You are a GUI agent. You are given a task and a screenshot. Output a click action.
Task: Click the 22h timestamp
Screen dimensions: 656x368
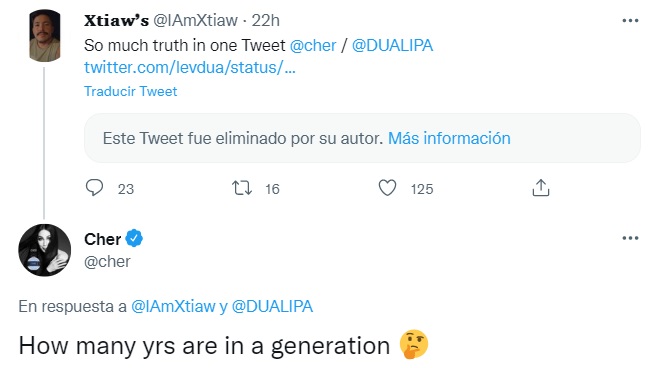(266, 20)
